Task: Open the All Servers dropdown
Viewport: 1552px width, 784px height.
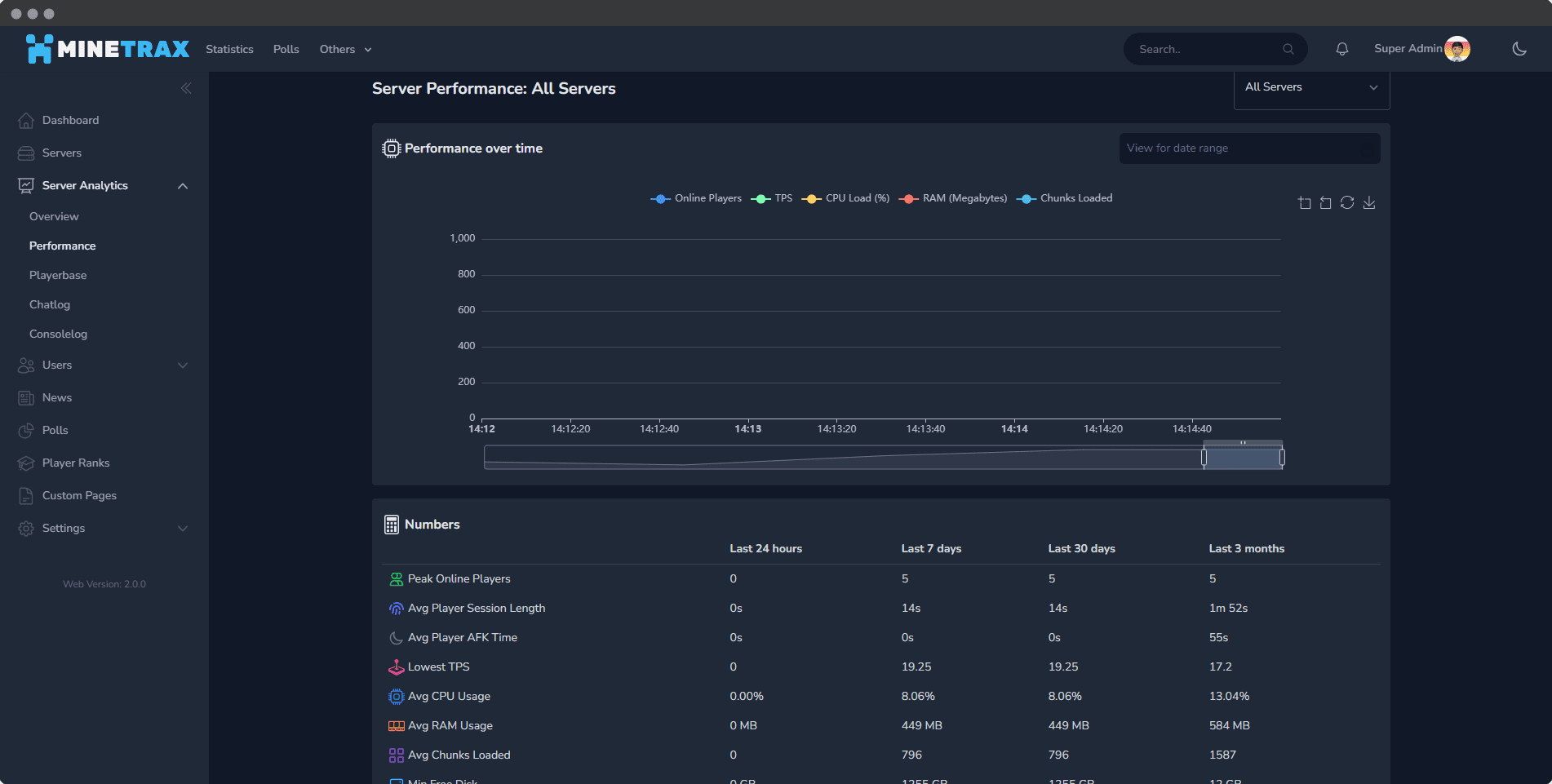Action: click(1311, 87)
